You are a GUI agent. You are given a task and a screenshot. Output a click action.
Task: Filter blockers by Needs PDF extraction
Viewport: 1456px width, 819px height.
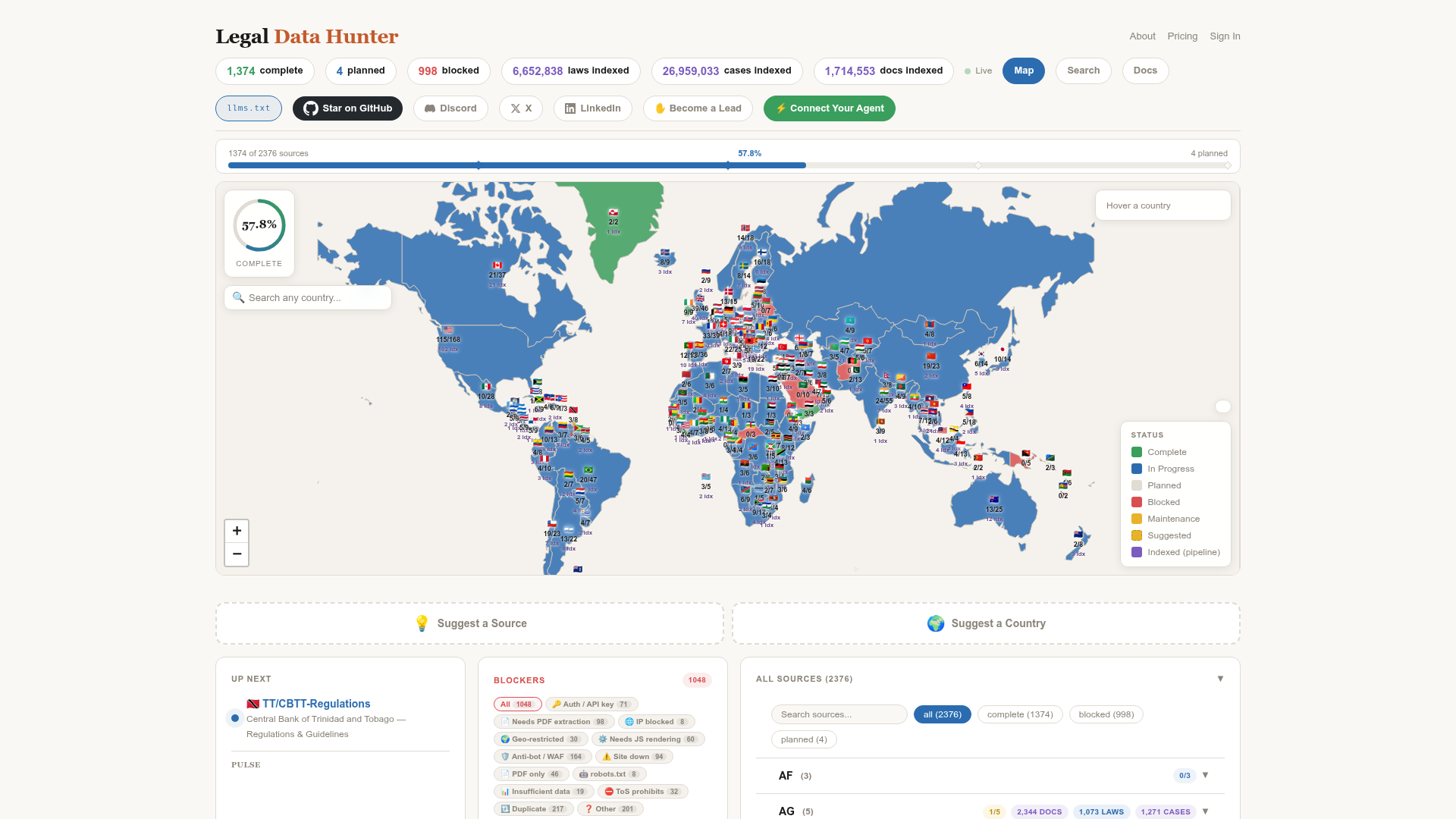pyautogui.click(x=554, y=721)
